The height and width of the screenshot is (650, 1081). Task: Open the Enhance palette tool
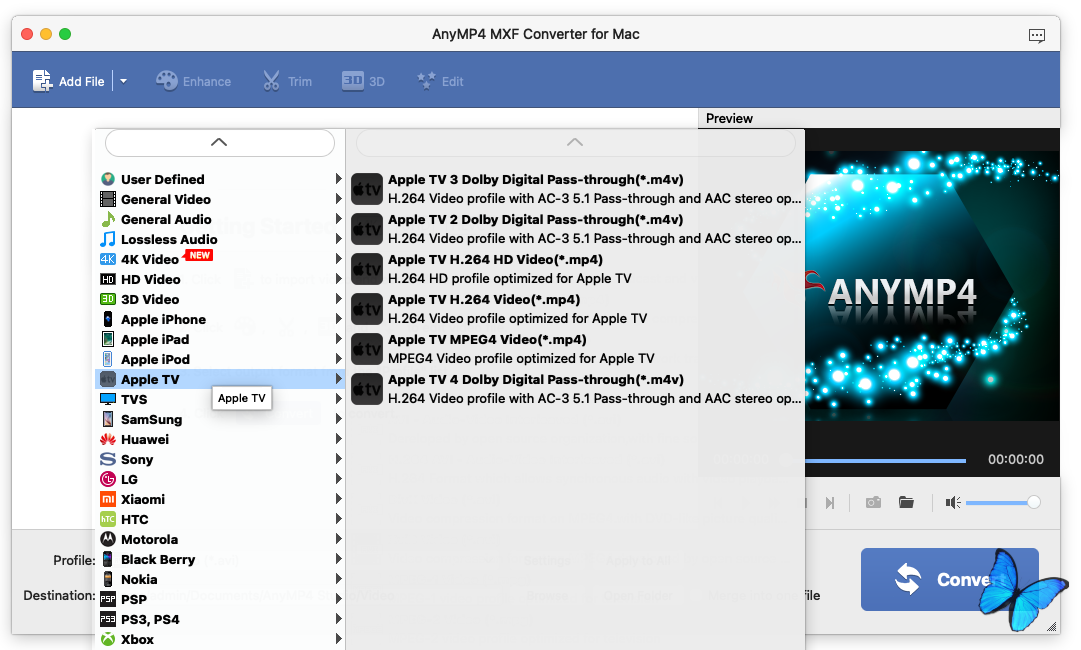click(167, 81)
